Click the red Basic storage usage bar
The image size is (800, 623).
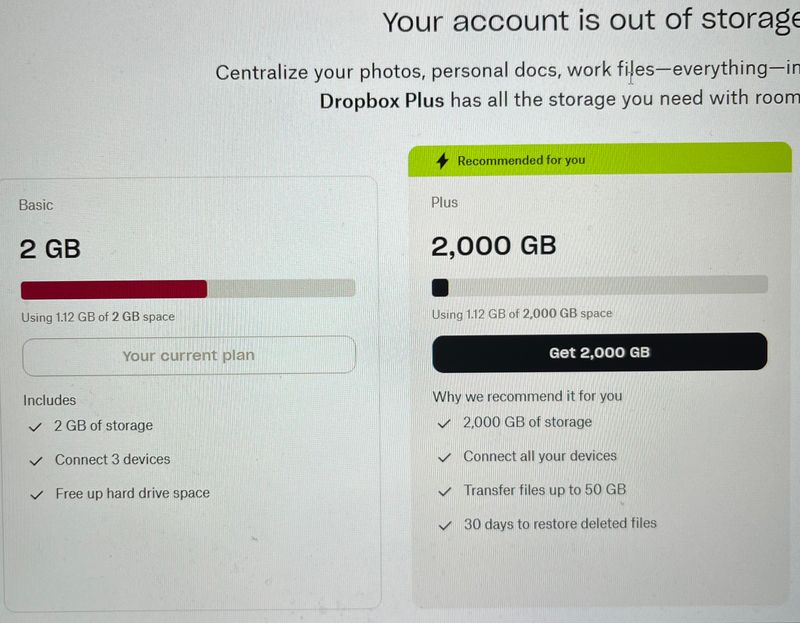pyautogui.click(x=114, y=289)
